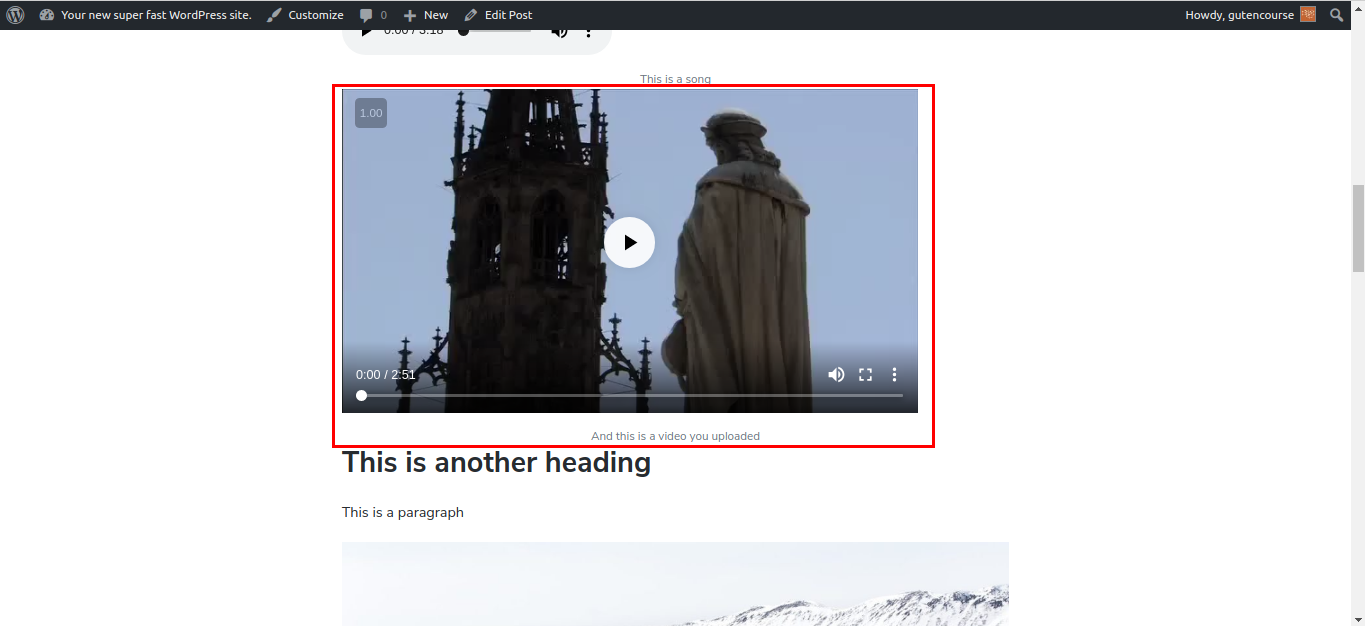The width and height of the screenshot is (1365, 626).
Task: Open 'Howdy, gutencourse' account menu
Action: 1250,15
